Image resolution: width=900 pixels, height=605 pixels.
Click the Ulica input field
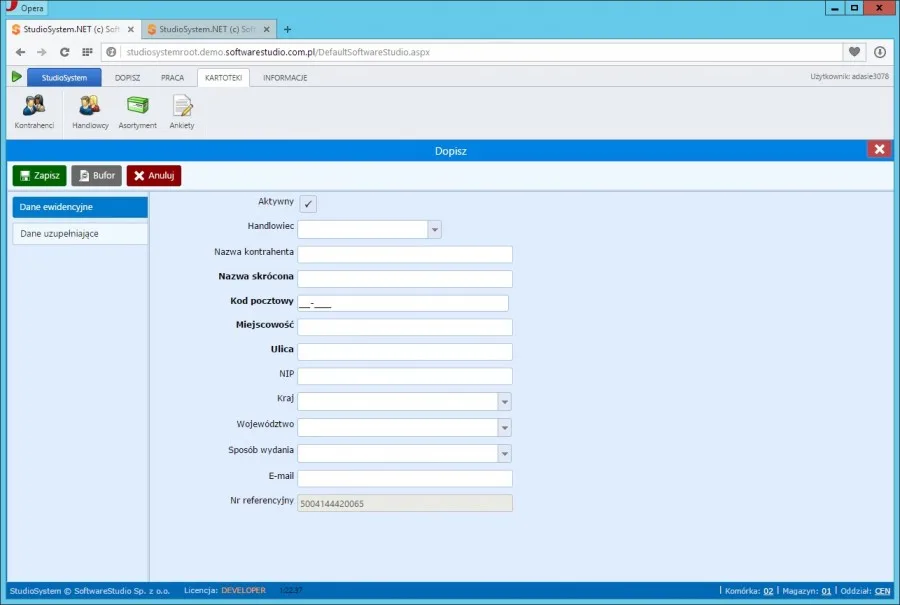405,352
